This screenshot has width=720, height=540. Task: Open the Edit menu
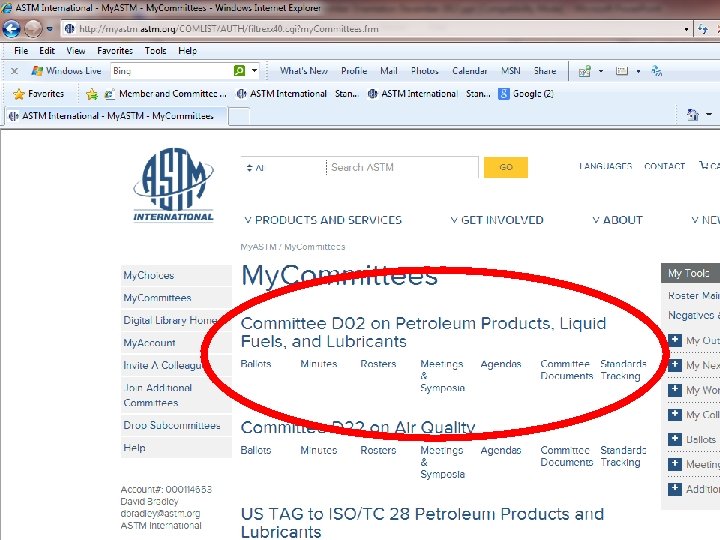47,51
